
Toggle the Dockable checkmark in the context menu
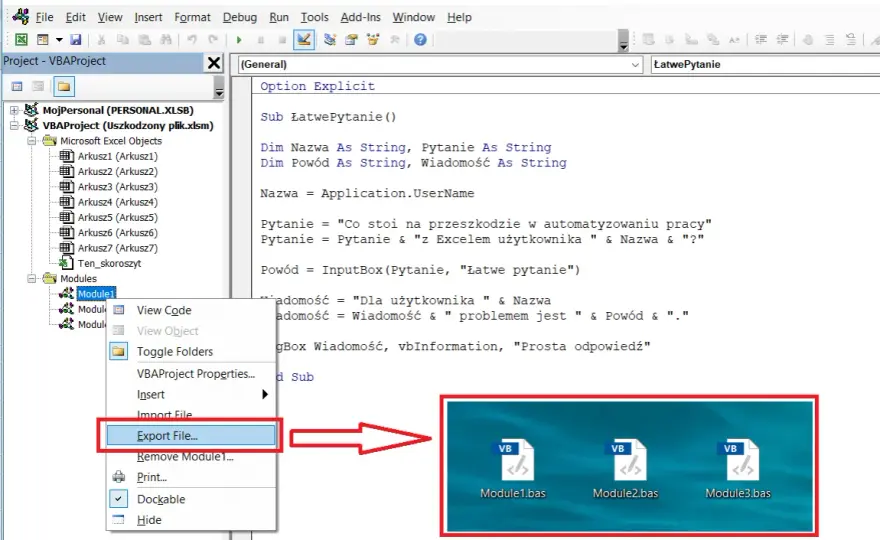click(x=118, y=499)
